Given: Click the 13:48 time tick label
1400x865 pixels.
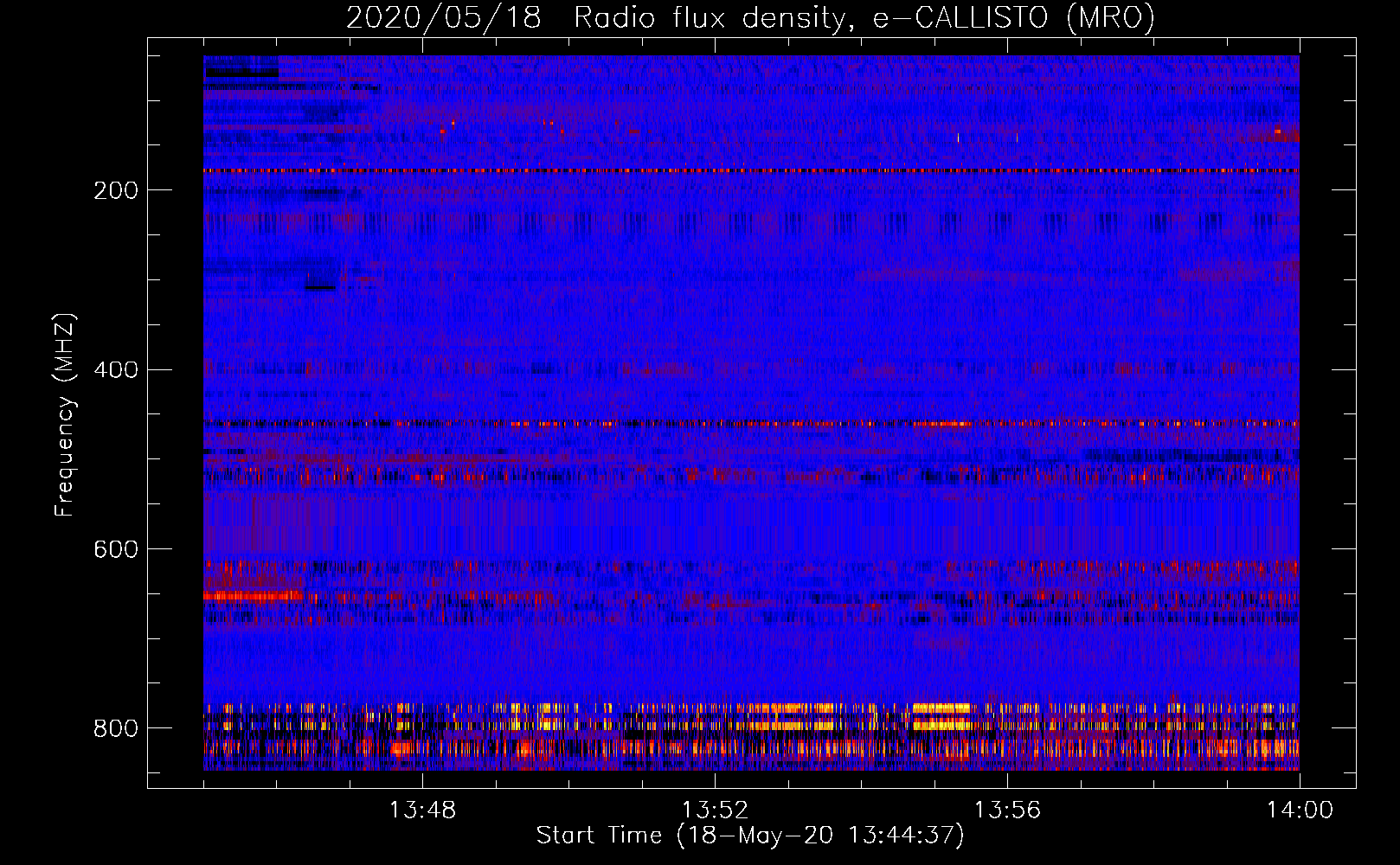Looking at the screenshot, I should pos(422,811).
